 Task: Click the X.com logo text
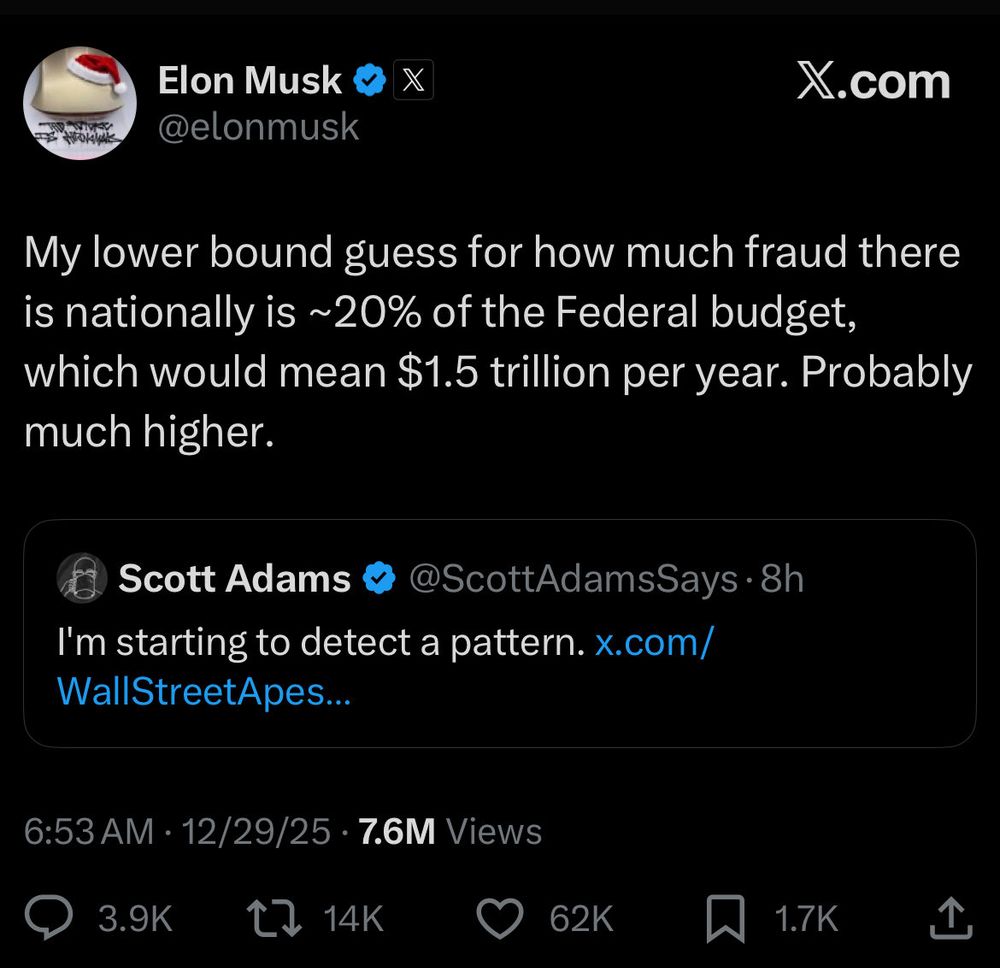873,81
